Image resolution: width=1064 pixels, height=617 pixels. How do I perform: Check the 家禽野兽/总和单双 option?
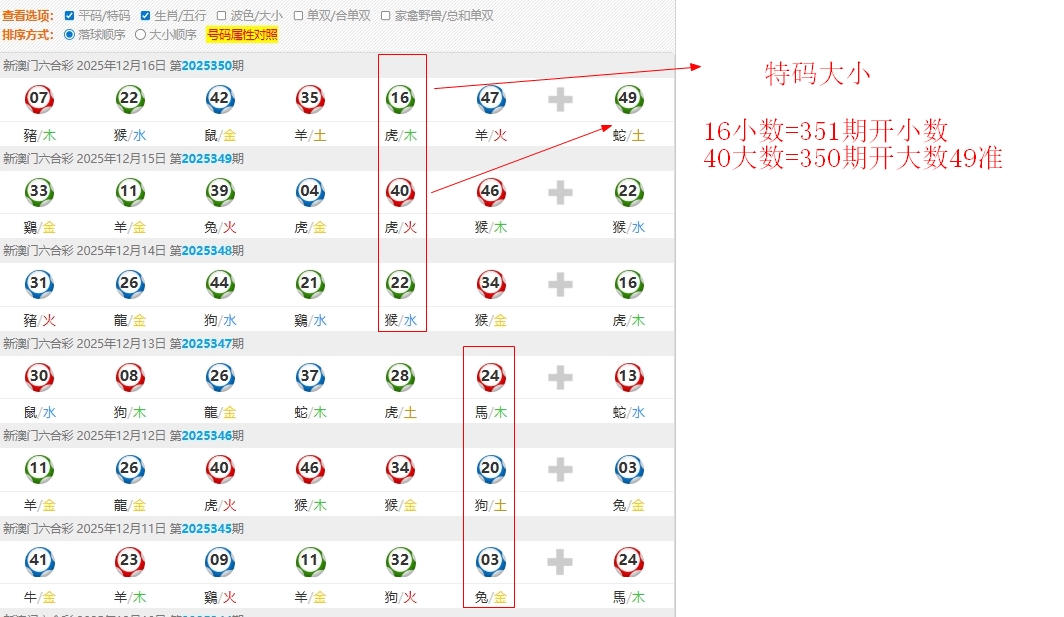386,16
